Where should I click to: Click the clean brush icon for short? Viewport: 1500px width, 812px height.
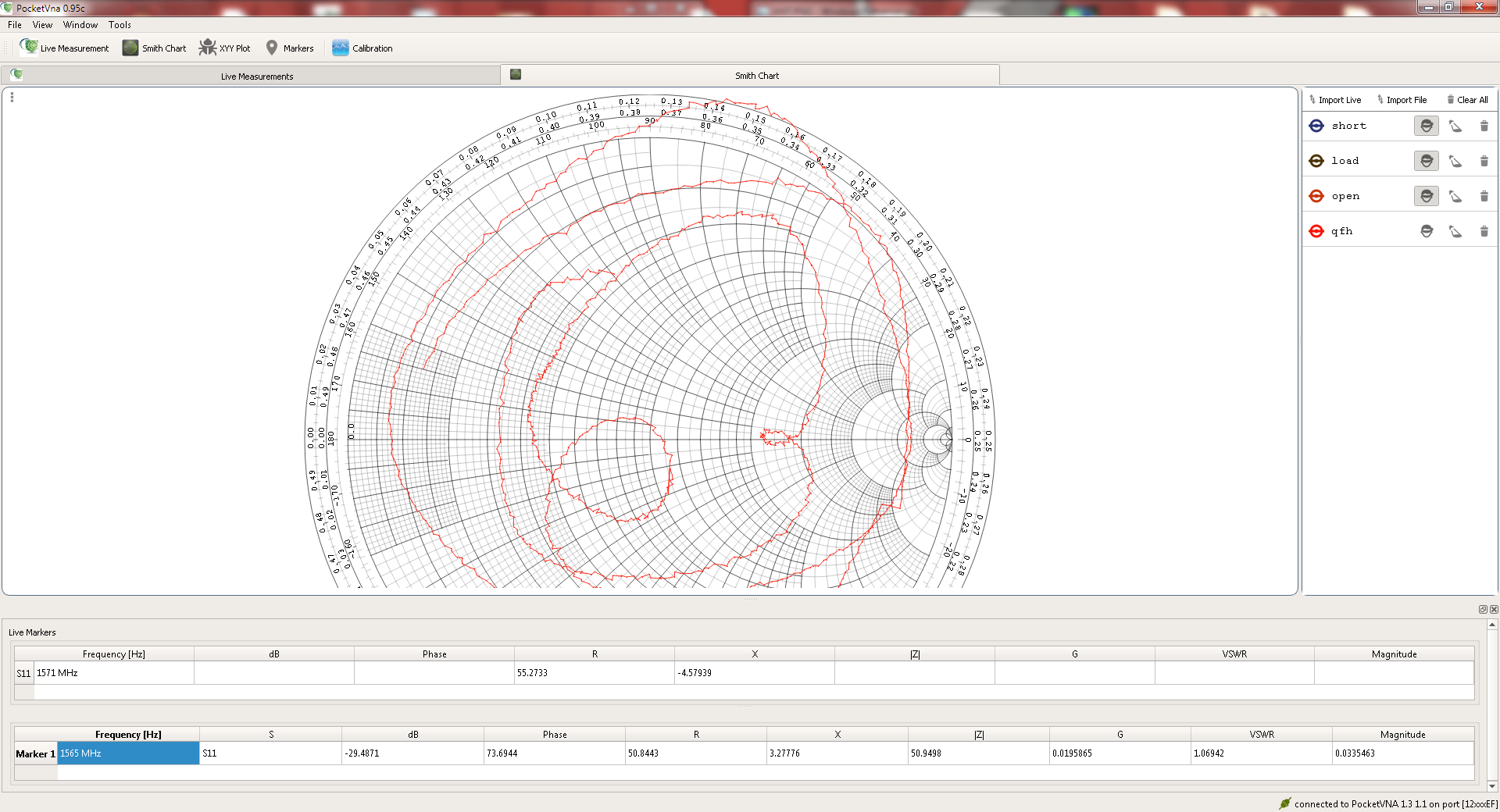pos(1455,126)
